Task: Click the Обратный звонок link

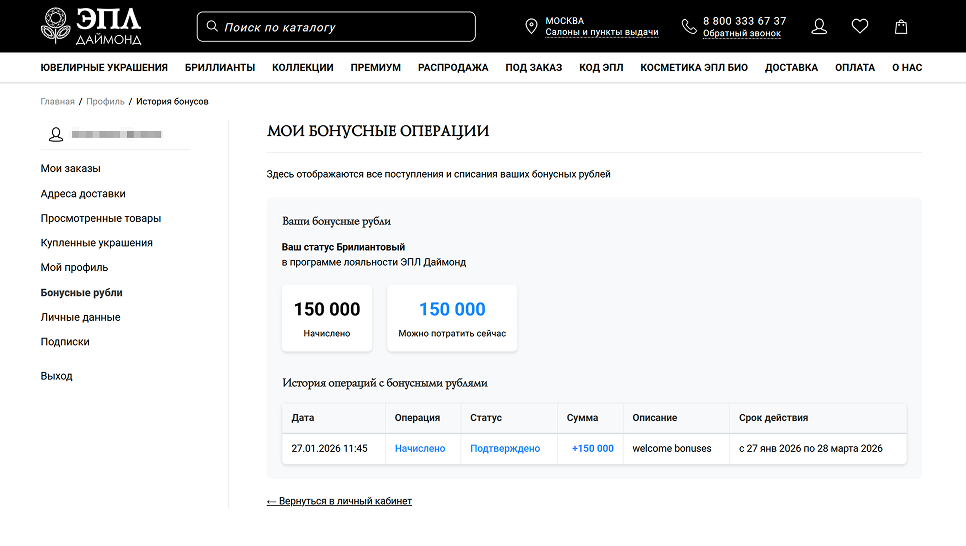Action: tap(742, 34)
